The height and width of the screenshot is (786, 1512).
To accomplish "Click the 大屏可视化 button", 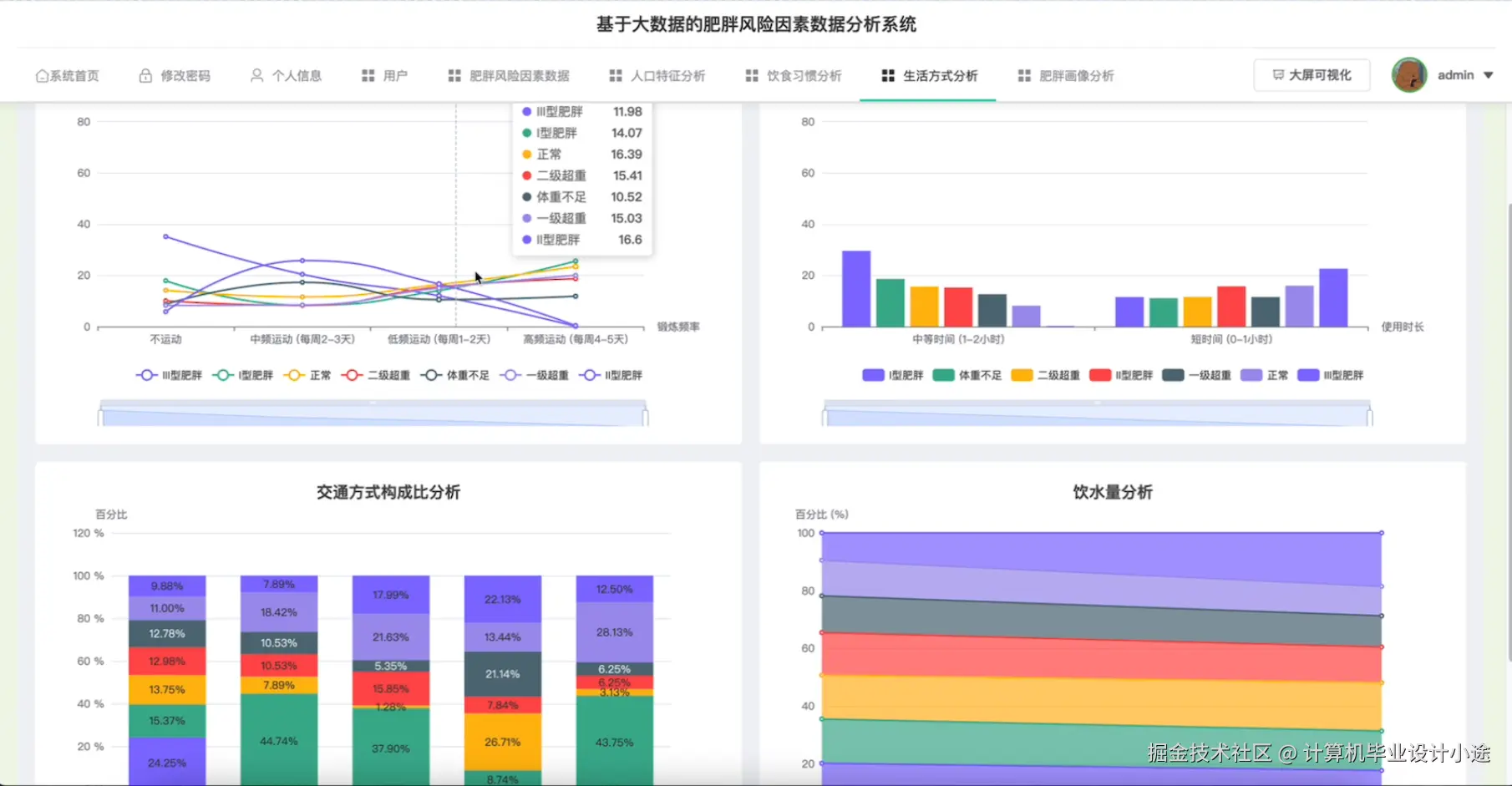I will coord(1312,74).
